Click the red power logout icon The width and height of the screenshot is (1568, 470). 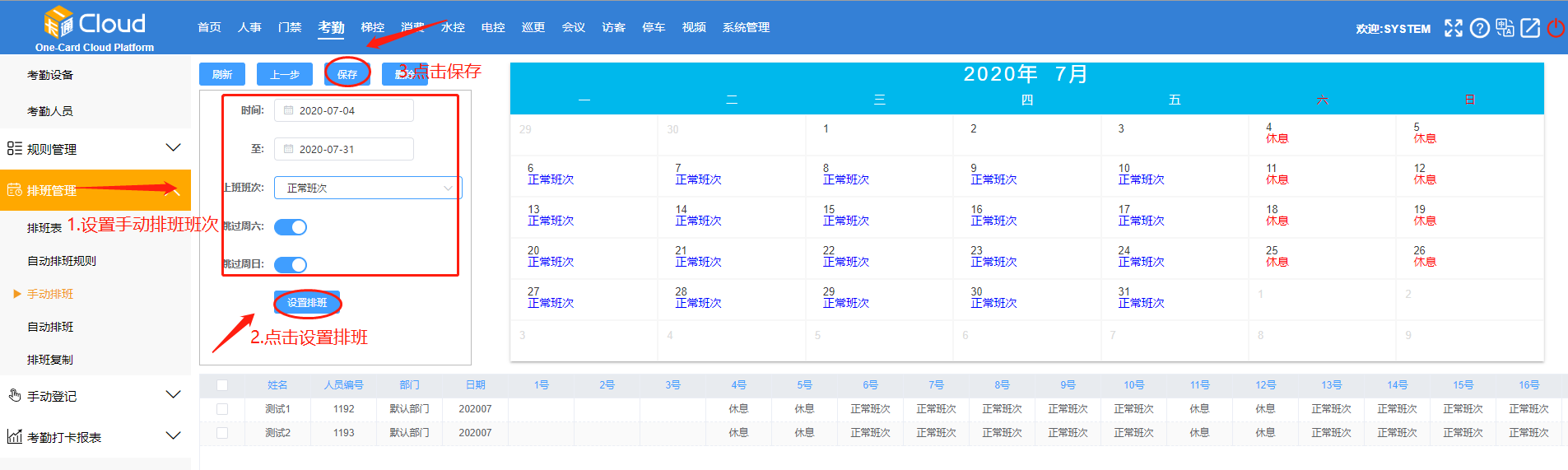point(1556,28)
